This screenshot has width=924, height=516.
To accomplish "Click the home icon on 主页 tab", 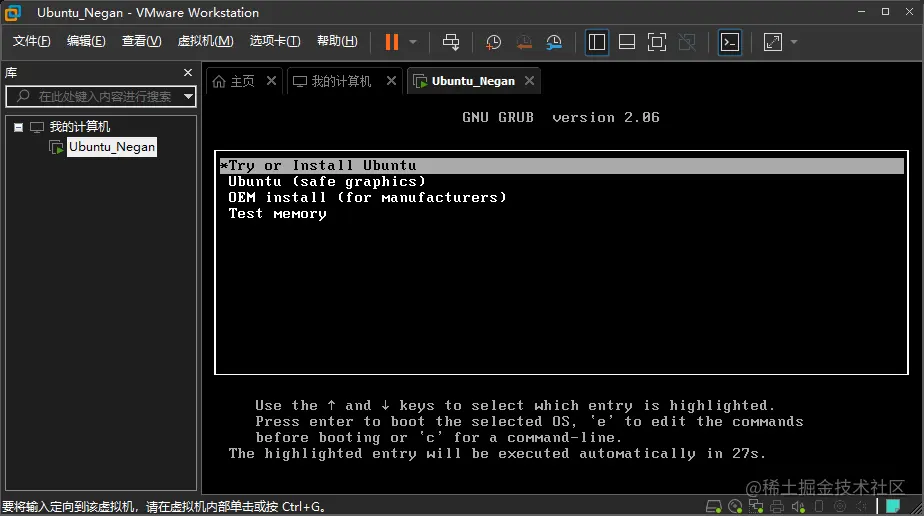I will pyautogui.click(x=219, y=81).
